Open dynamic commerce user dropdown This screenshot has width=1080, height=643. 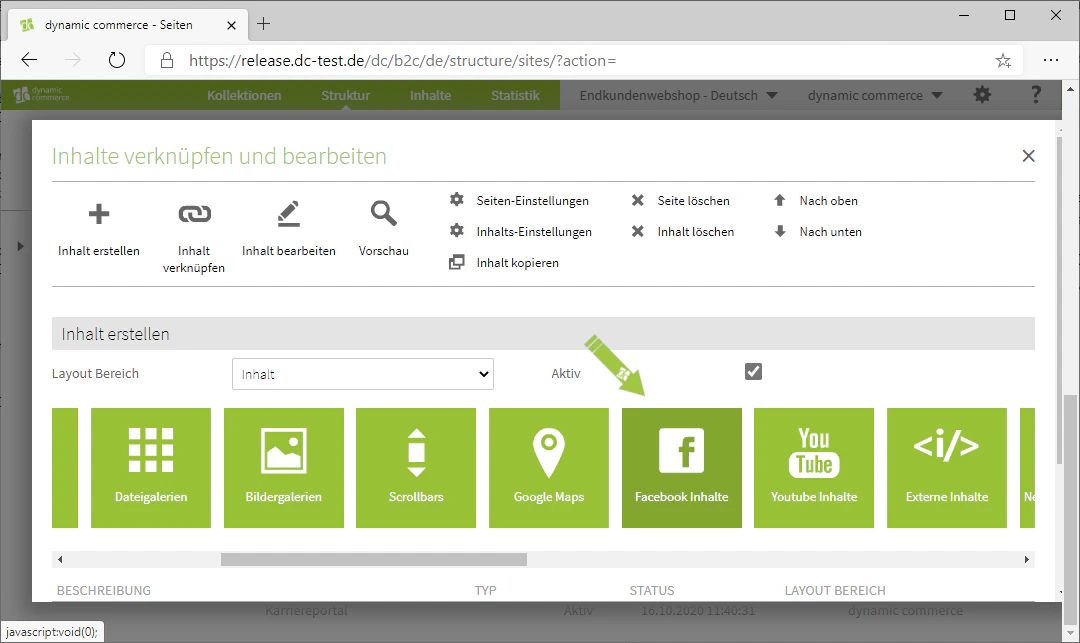(875, 95)
